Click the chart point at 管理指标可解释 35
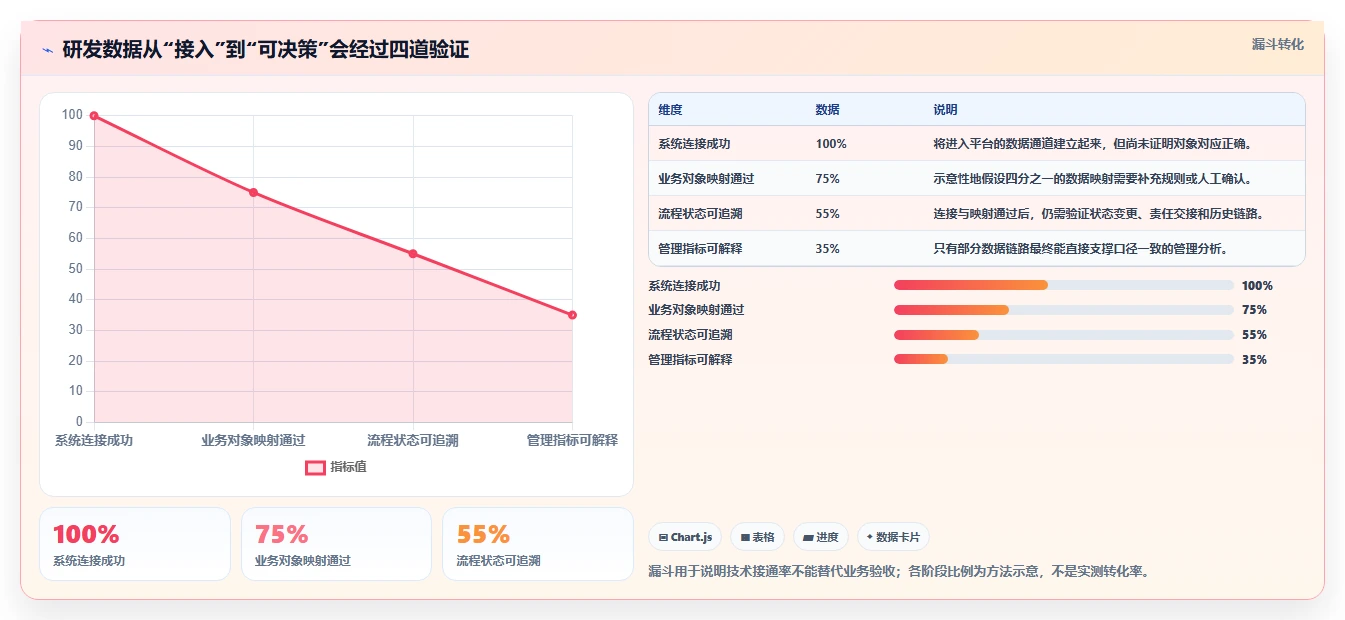This screenshot has height=620, width=1345. click(x=572, y=315)
